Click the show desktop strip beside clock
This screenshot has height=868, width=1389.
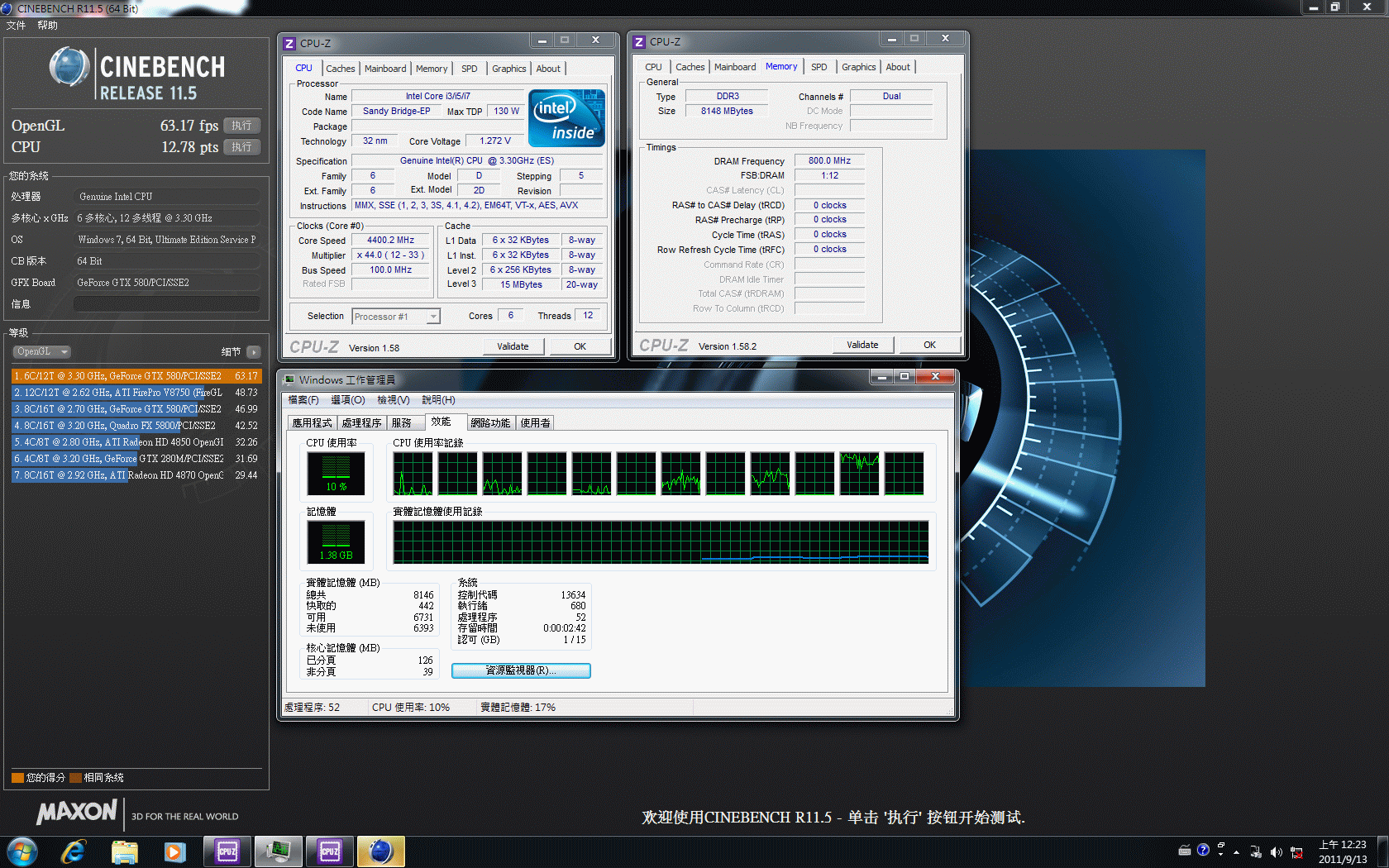(1382, 851)
